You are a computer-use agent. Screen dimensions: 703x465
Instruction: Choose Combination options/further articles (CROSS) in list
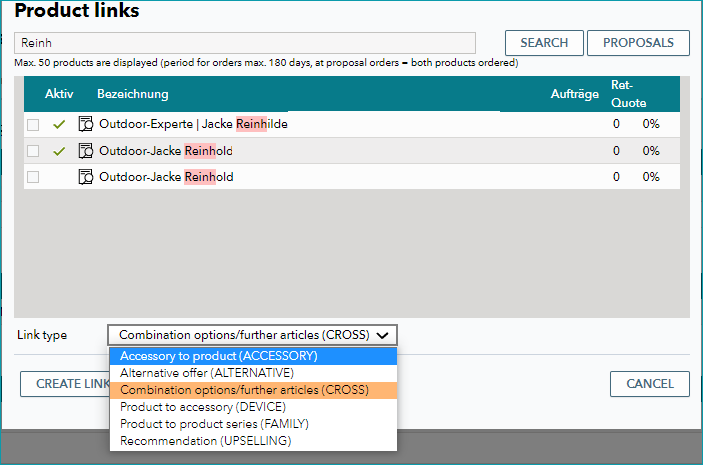[253, 390]
